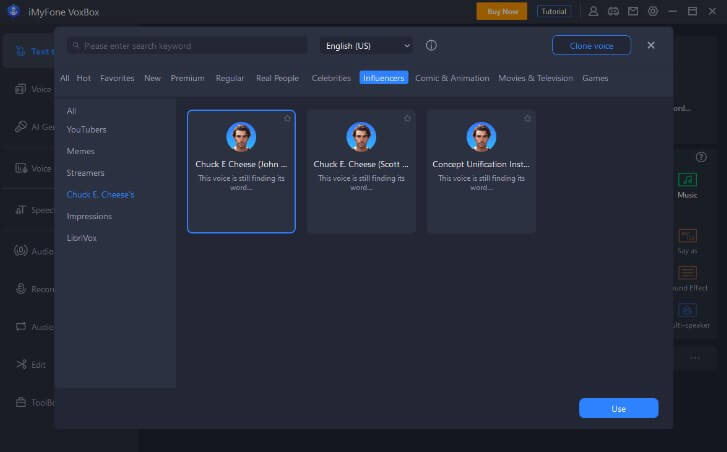Select the Impressions subcategory
Screen dimensions: 727x452
89,216
